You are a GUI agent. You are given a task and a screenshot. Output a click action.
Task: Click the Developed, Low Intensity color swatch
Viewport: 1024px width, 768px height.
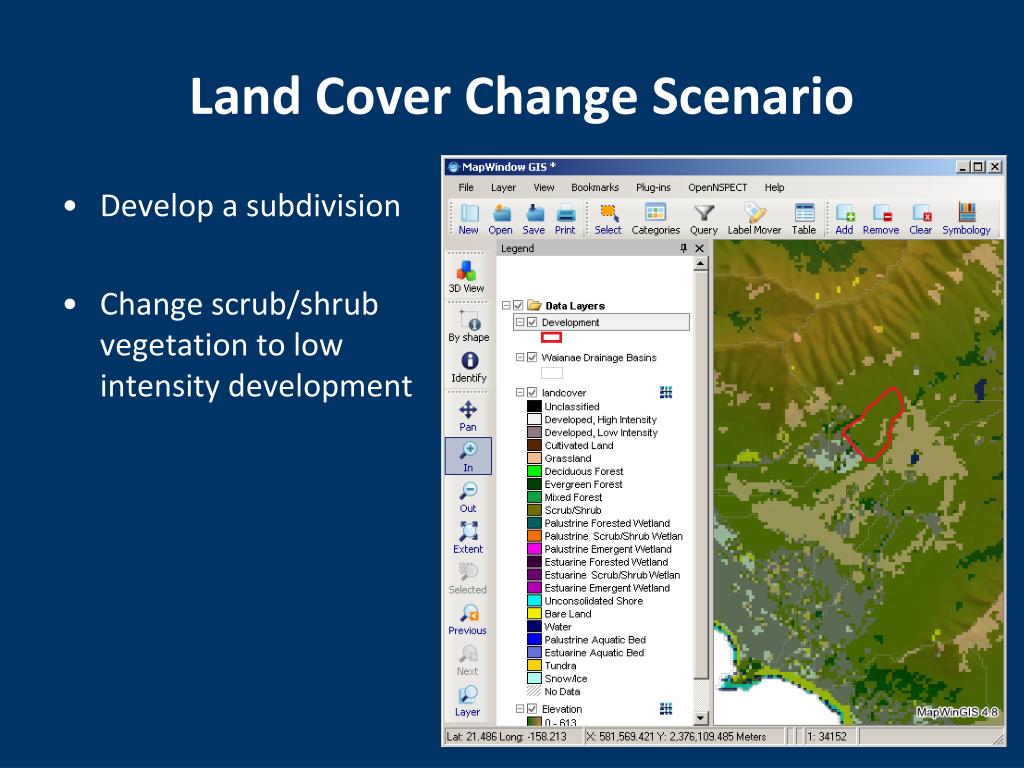[534, 432]
